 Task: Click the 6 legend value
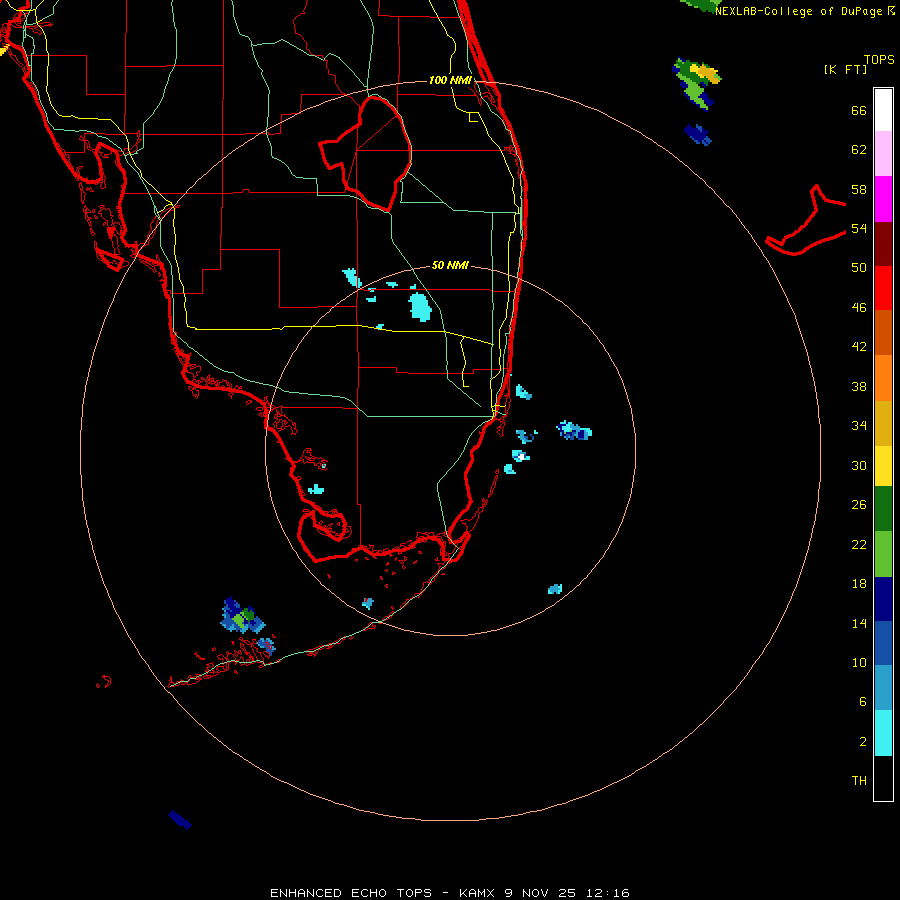coord(863,702)
